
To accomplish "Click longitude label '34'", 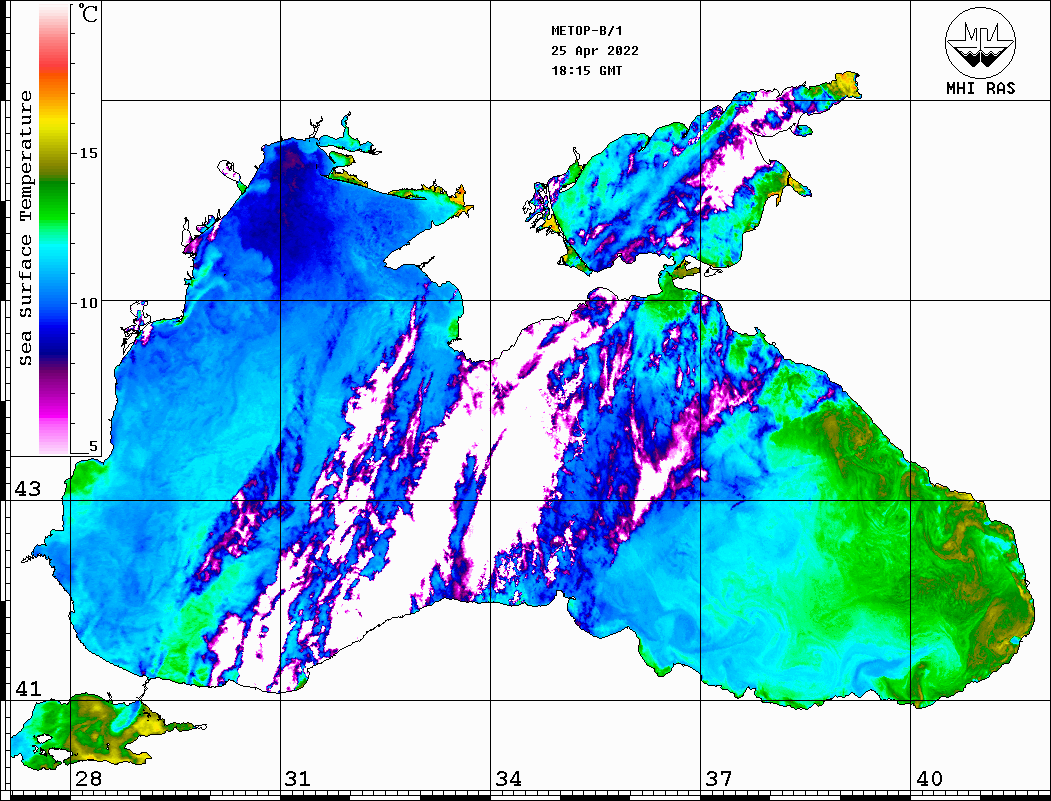I will click(x=508, y=779).
